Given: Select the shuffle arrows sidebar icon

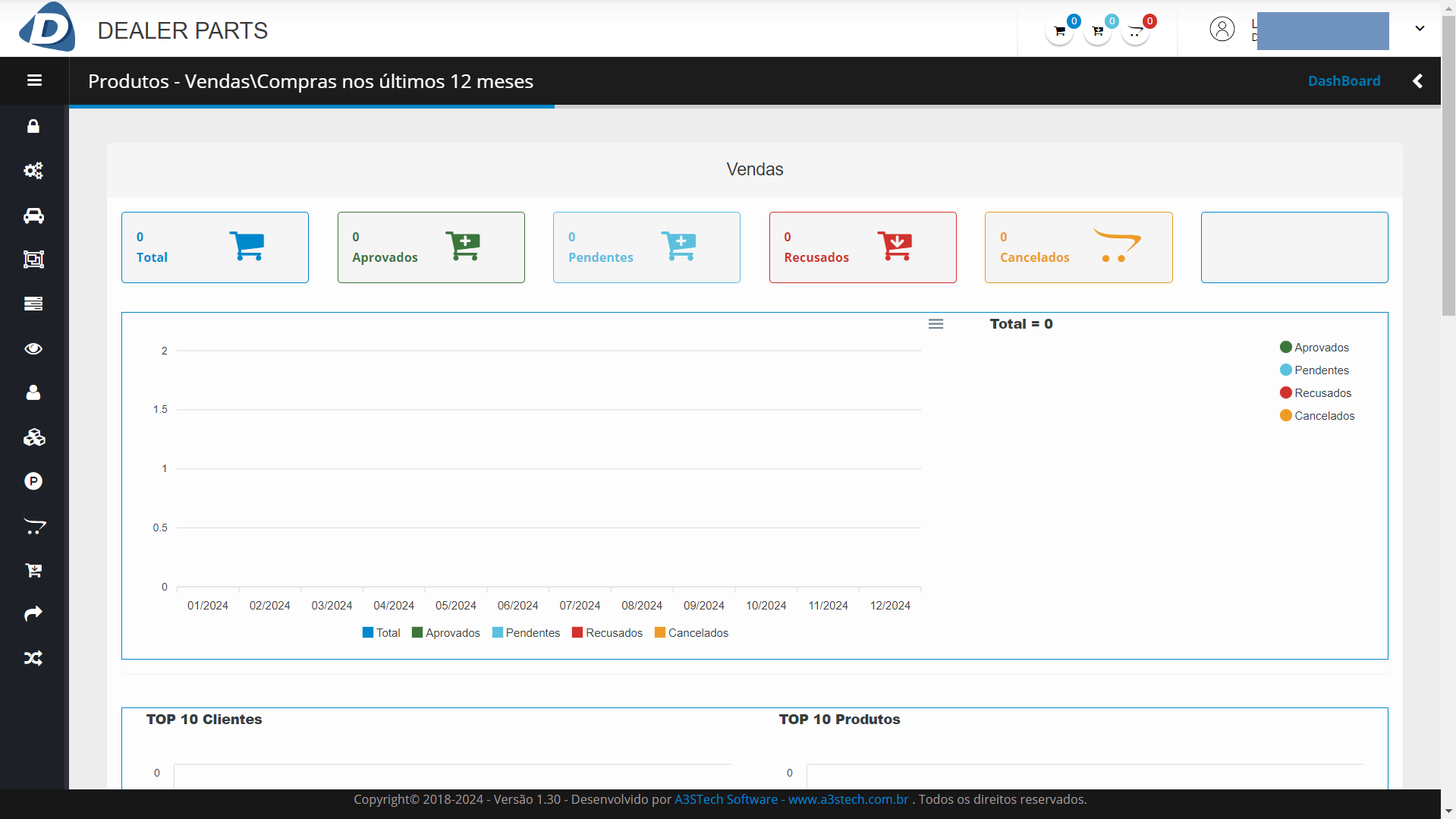Looking at the screenshot, I should point(33,658).
